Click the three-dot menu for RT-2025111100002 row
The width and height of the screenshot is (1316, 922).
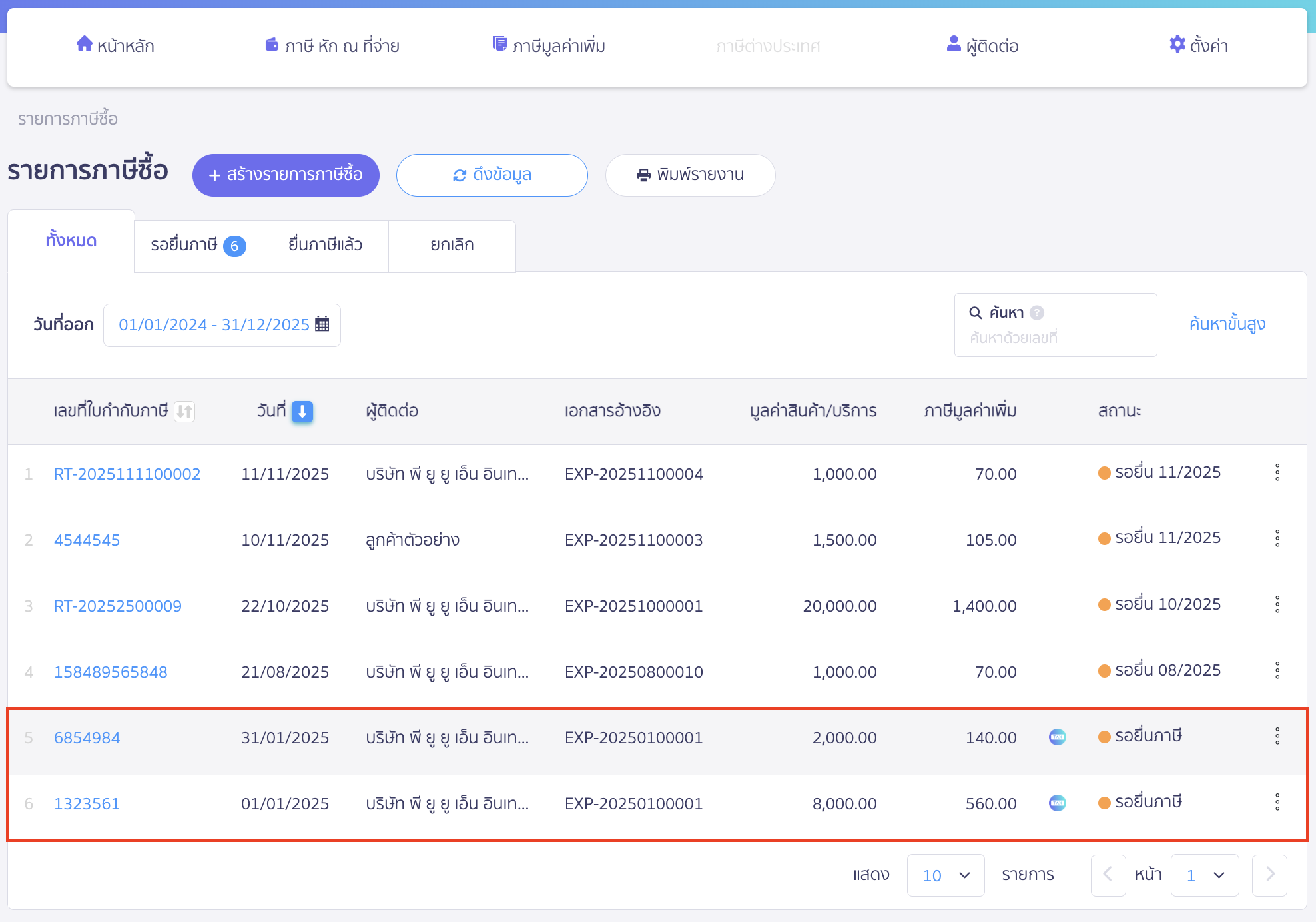pos(1277,473)
